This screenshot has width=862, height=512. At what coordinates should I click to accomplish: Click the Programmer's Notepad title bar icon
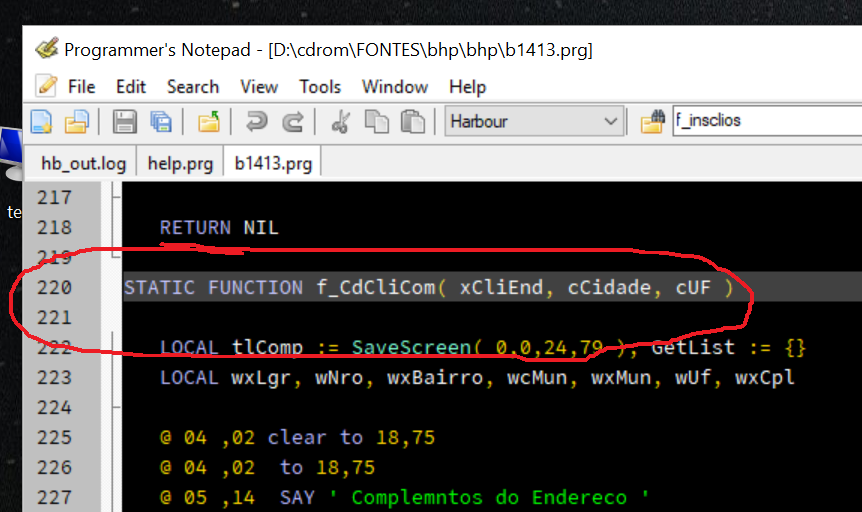pos(47,48)
